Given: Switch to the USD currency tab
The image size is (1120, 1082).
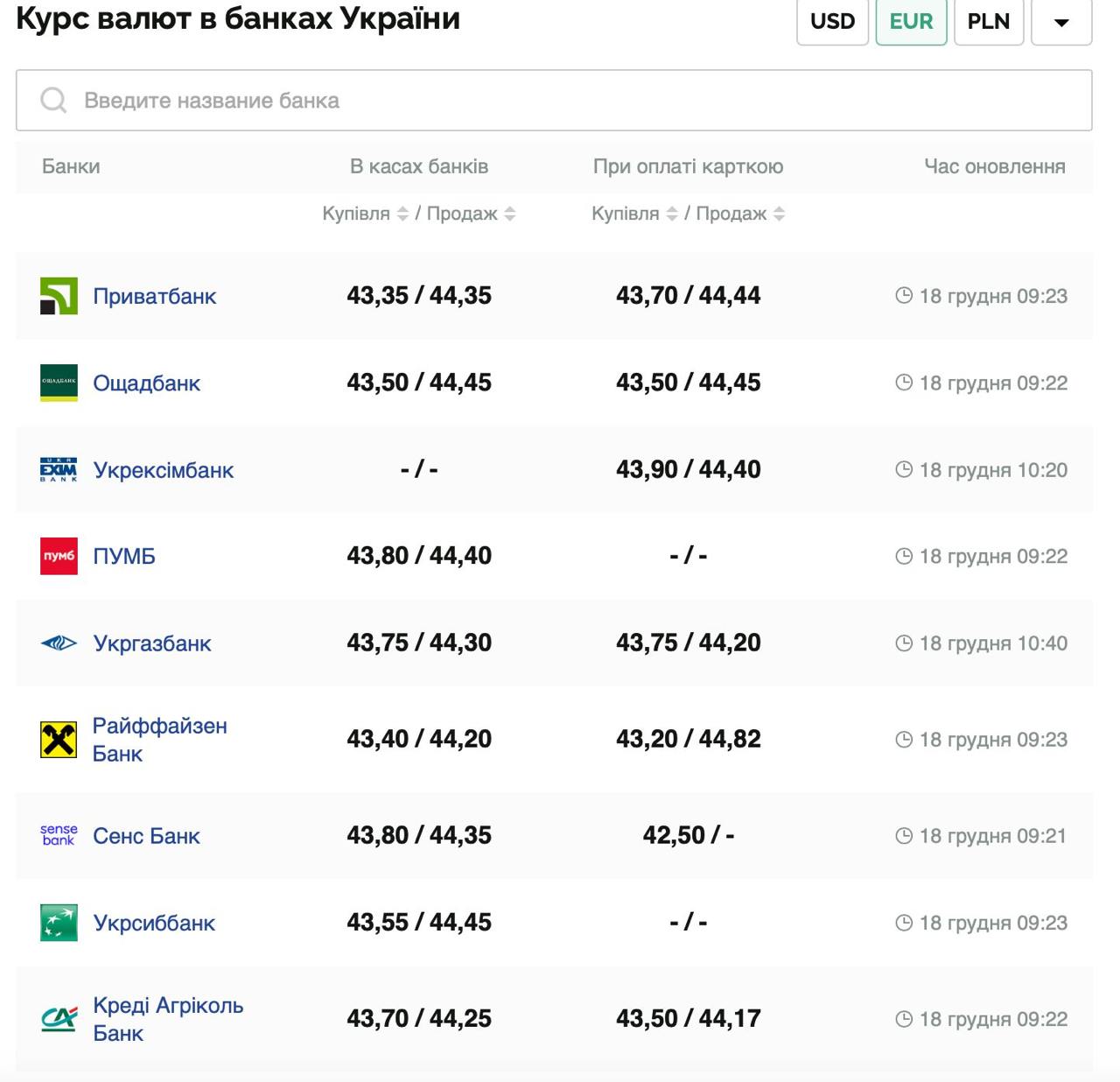Looking at the screenshot, I should coord(832,22).
